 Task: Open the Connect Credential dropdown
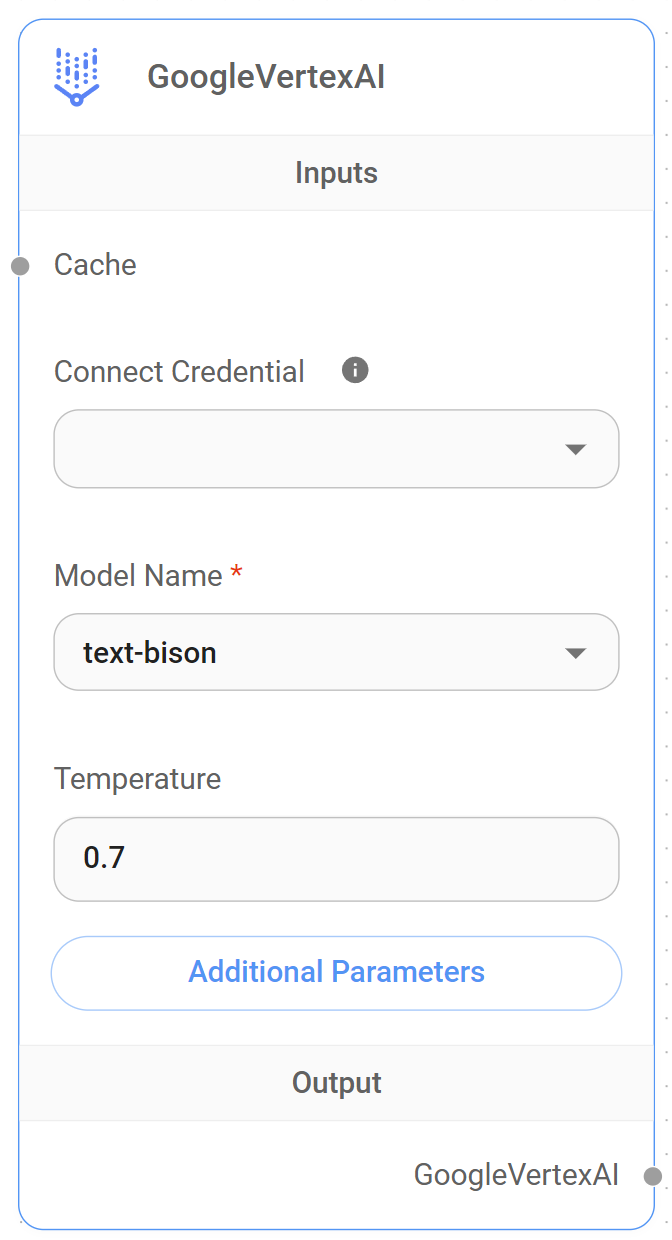(336, 449)
